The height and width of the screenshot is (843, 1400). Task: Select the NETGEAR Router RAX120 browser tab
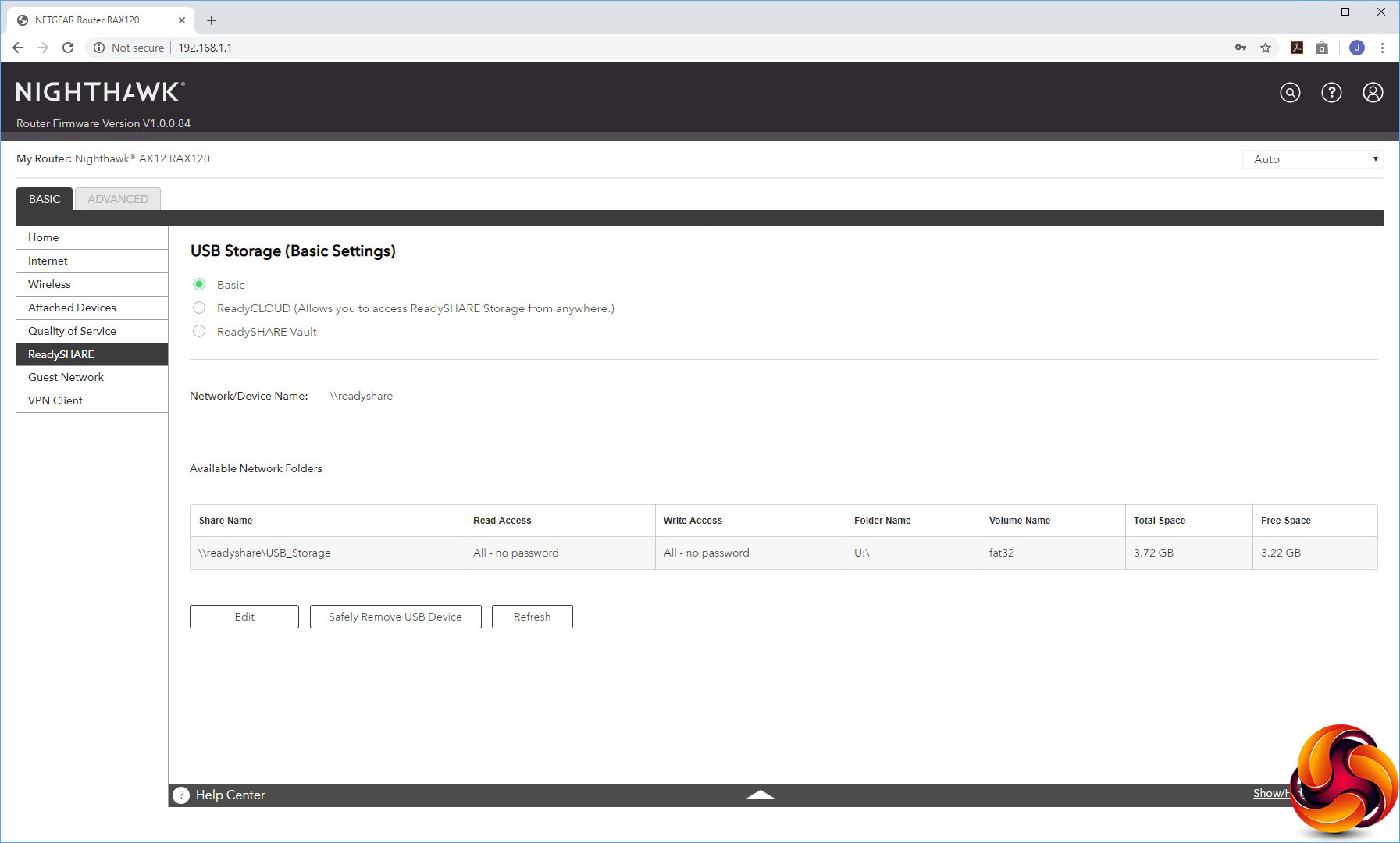point(101,20)
